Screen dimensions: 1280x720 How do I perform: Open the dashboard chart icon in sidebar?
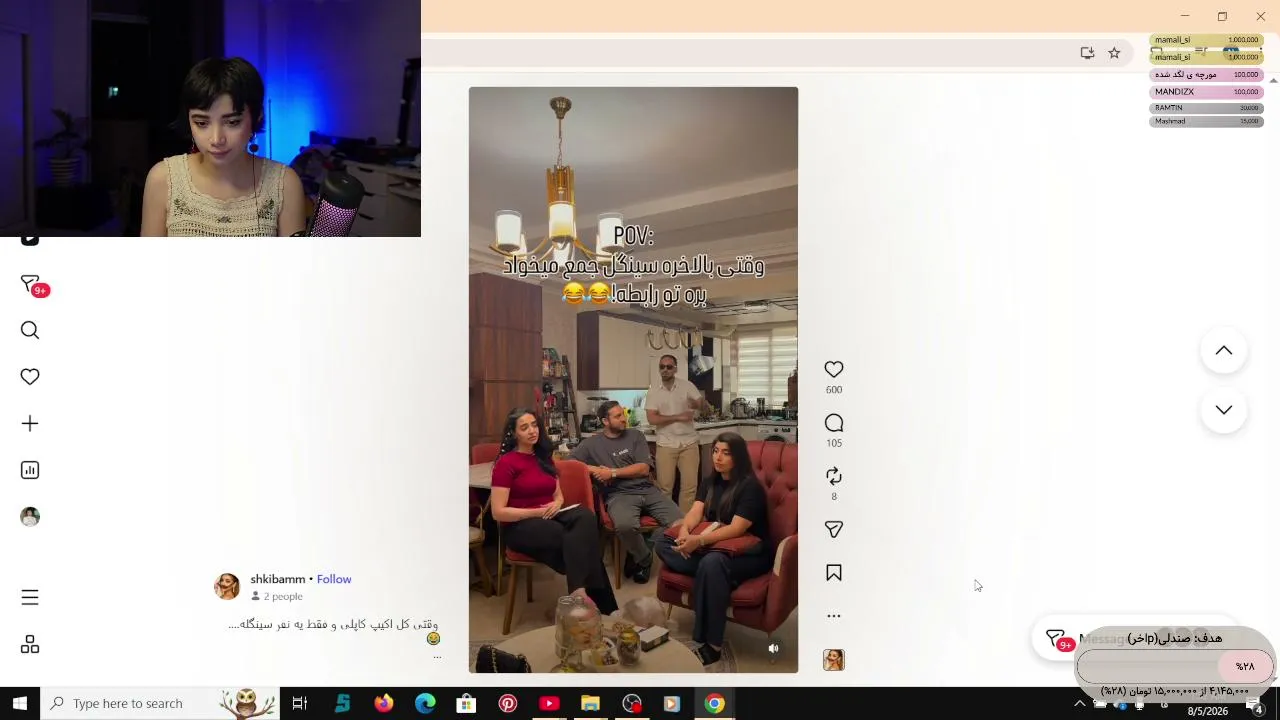tap(30, 470)
